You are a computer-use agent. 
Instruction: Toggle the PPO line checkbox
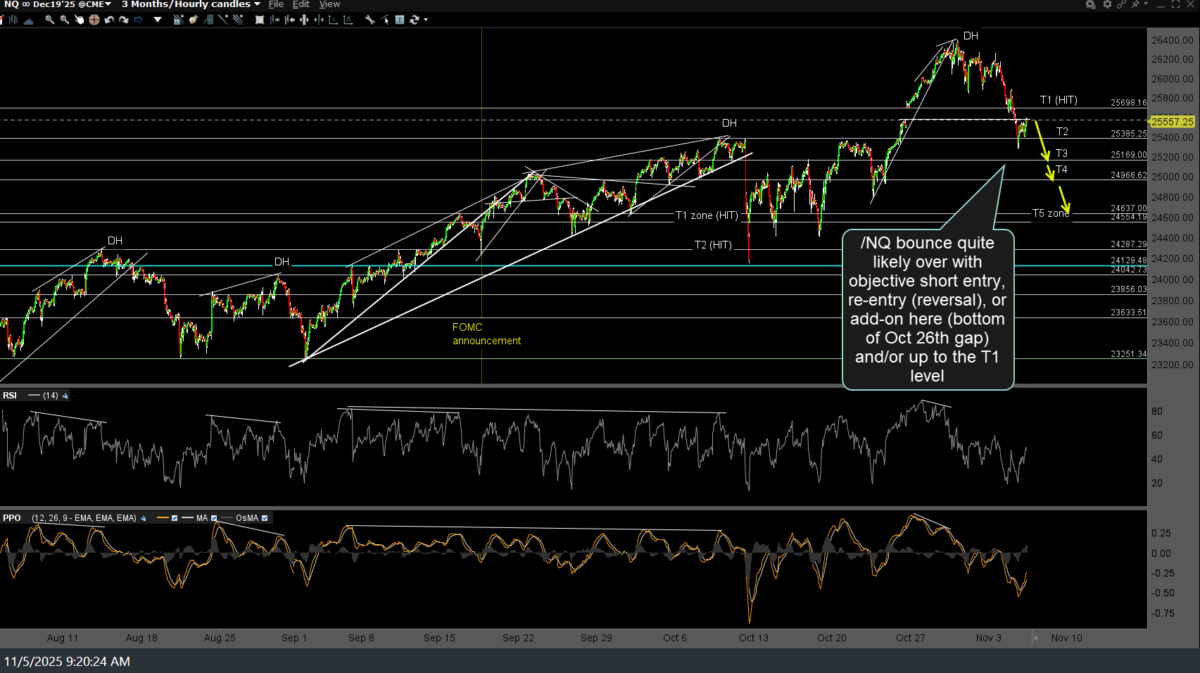175,517
